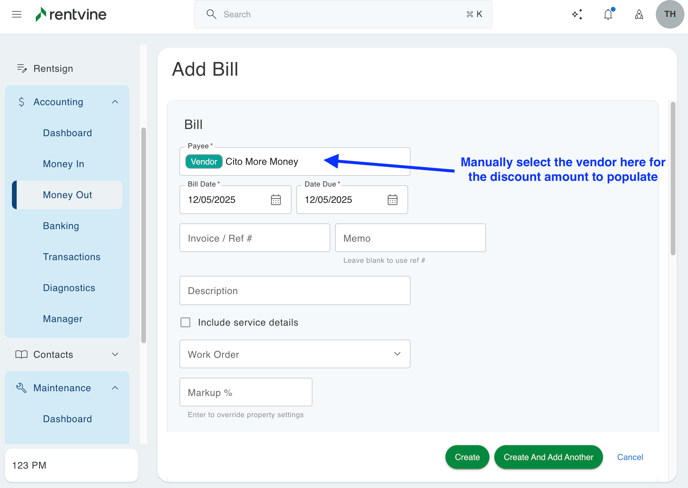Enable the Include service details checkbox

(x=186, y=323)
